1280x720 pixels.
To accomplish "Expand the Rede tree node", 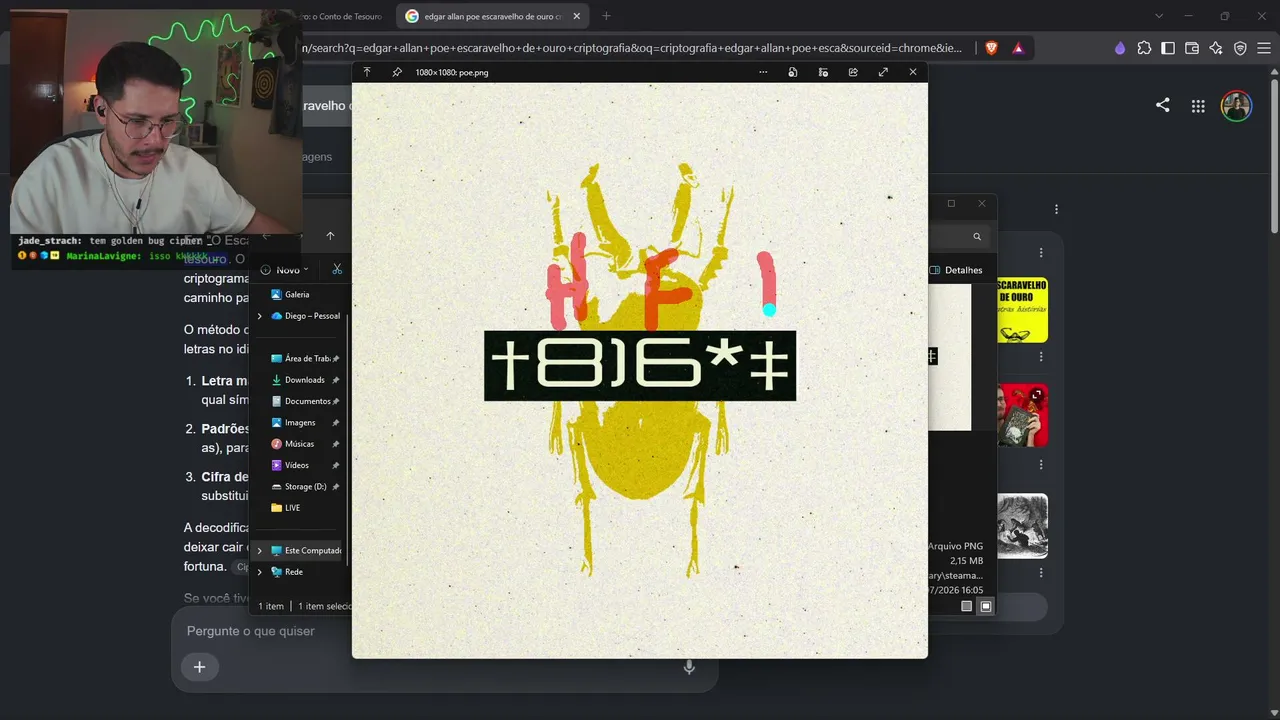I will pyautogui.click(x=260, y=572).
